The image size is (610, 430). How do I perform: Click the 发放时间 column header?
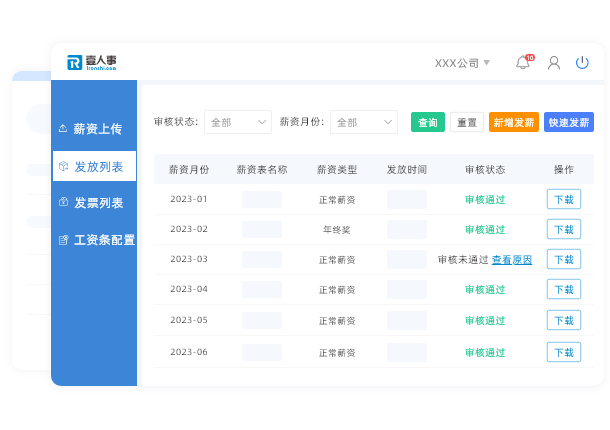[407, 170]
